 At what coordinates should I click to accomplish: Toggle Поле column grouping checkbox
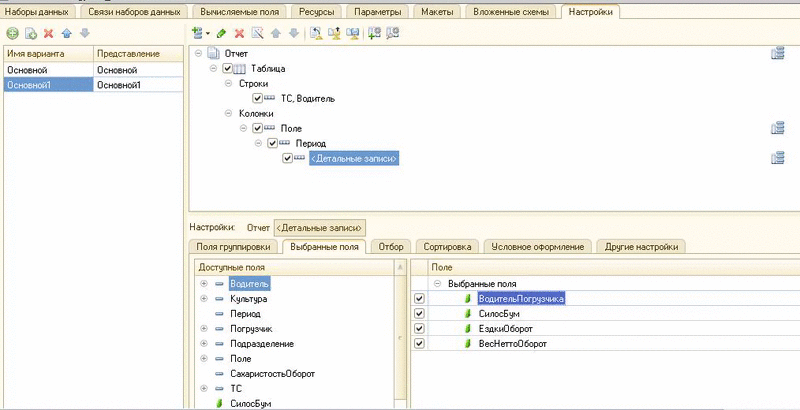[x=258, y=129]
